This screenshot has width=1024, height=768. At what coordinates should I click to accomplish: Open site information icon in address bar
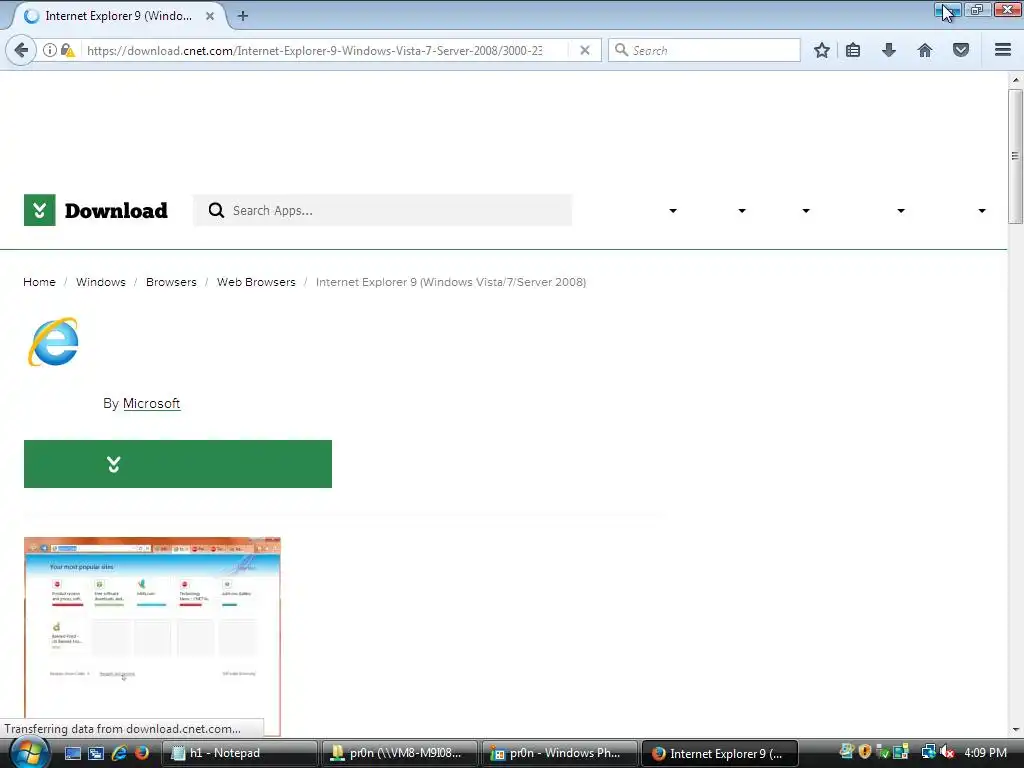tap(50, 50)
